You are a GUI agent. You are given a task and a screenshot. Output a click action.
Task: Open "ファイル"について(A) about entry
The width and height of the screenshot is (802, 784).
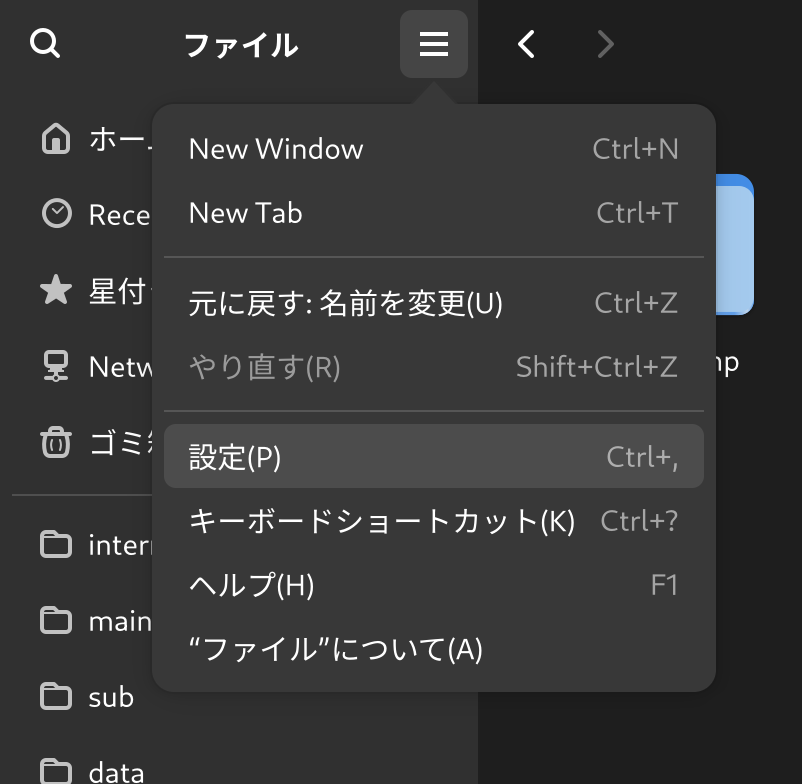click(x=434, y=649)
